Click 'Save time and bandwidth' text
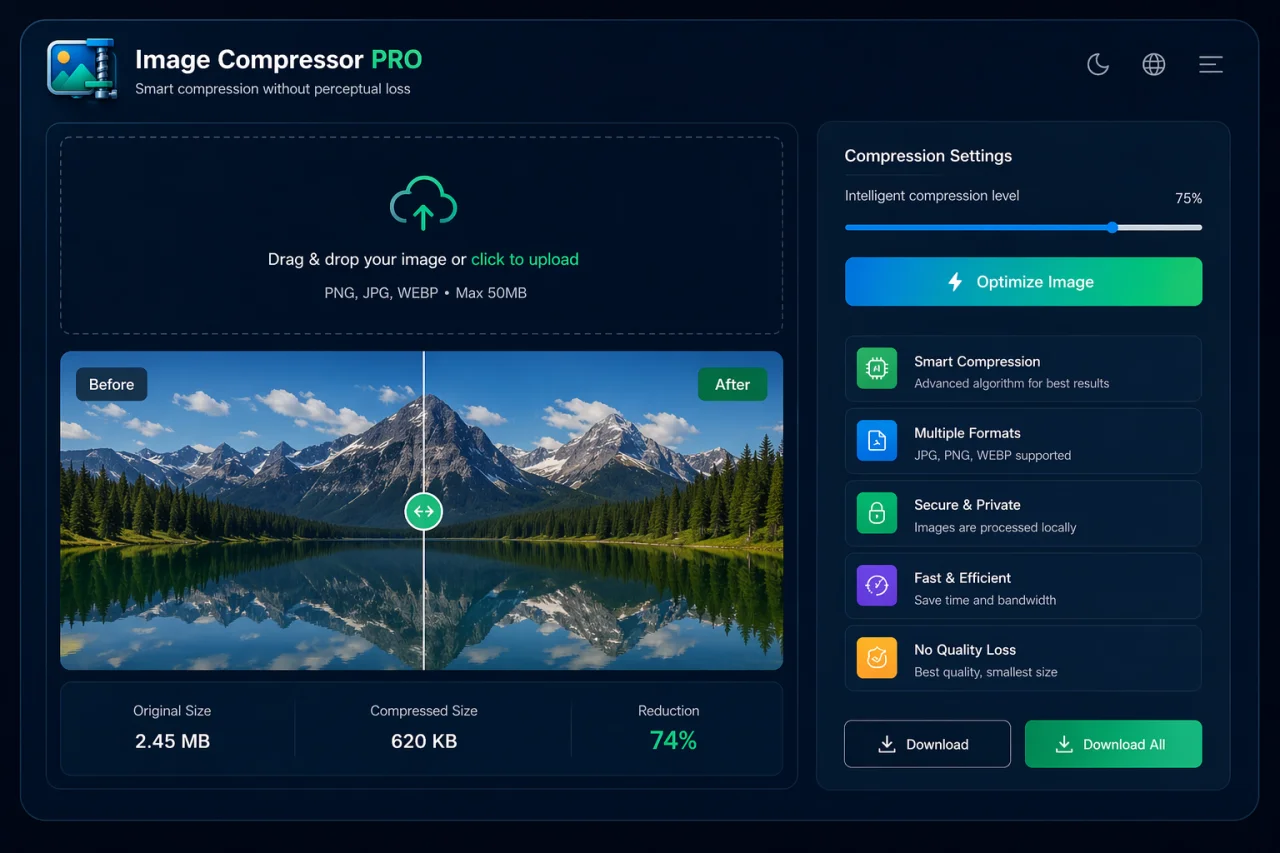1280x853 pixels. (985, 600)
